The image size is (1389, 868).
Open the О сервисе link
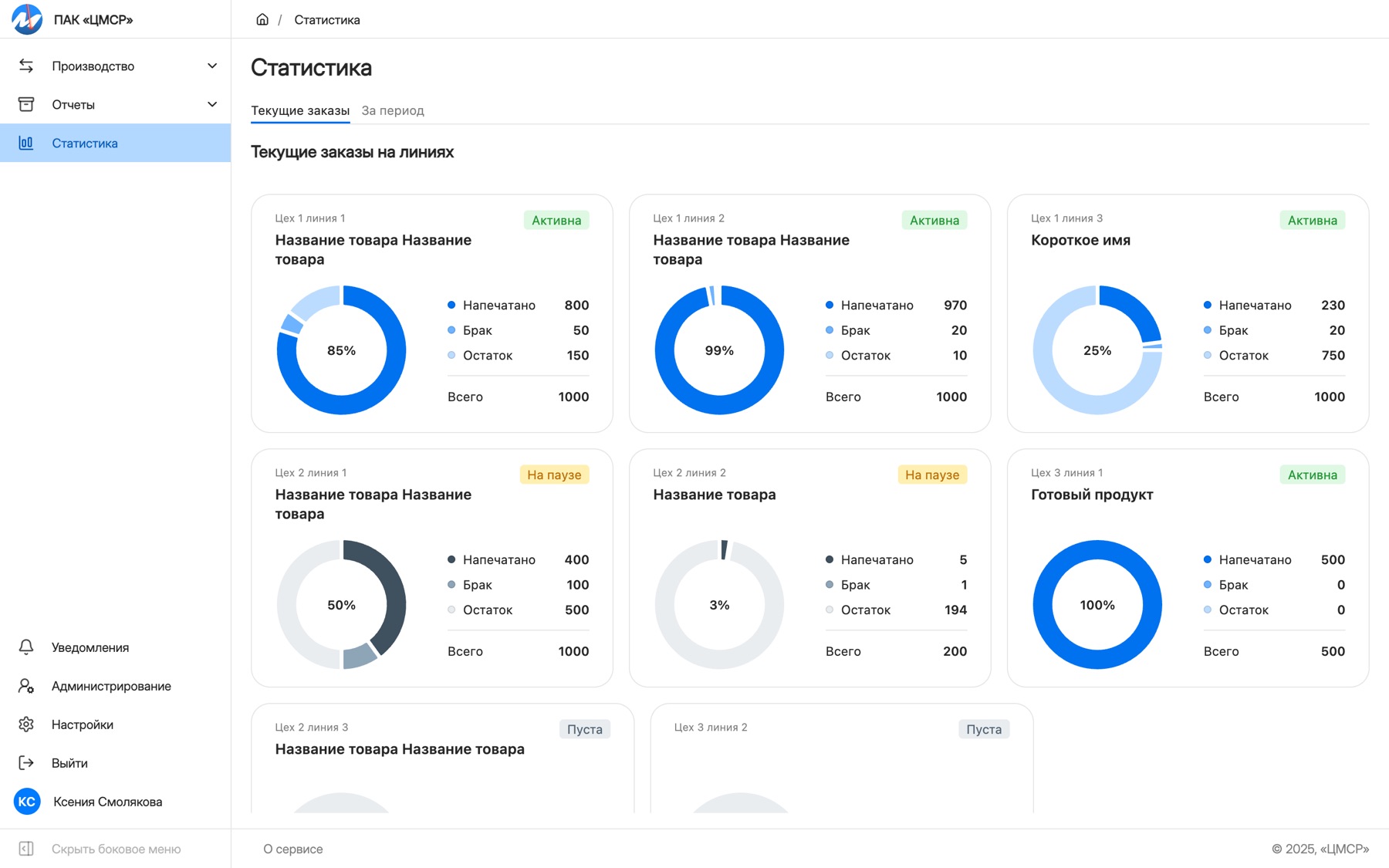293,849
